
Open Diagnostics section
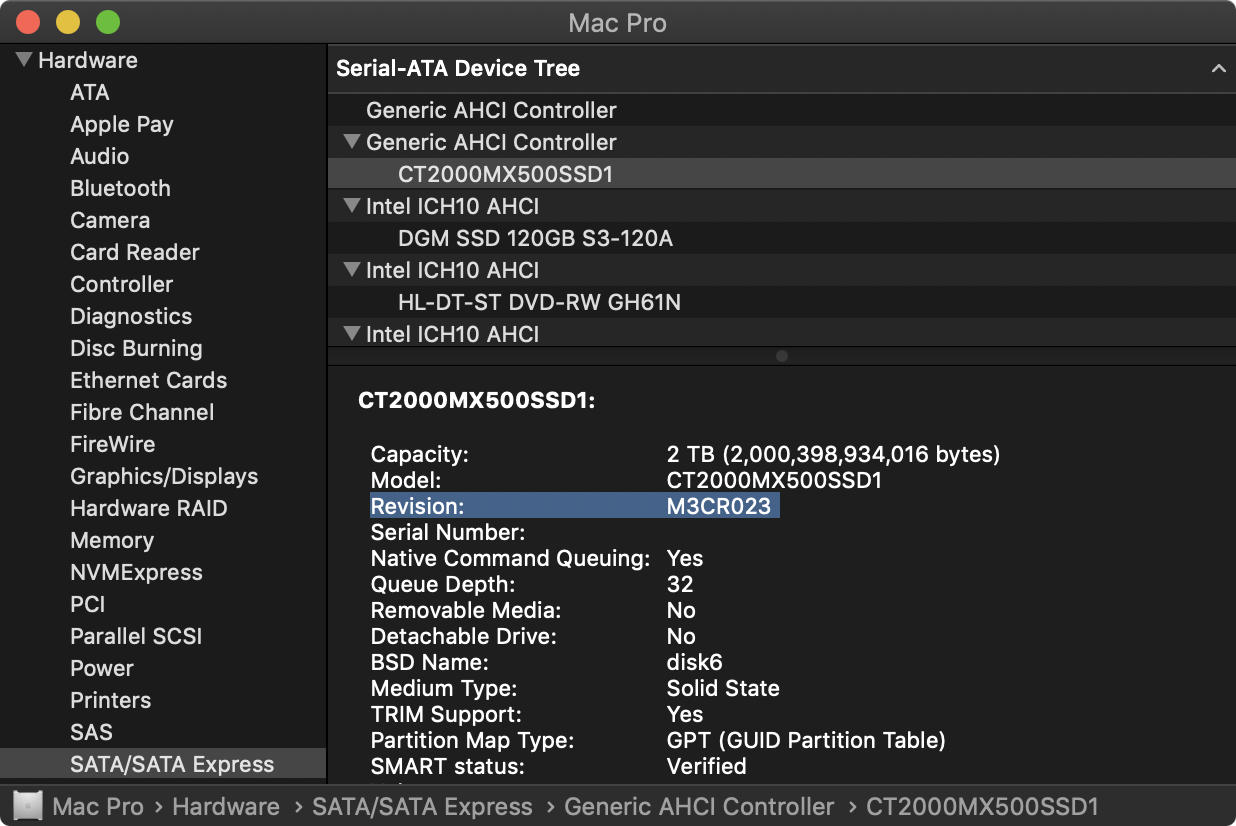pos(131,316)
